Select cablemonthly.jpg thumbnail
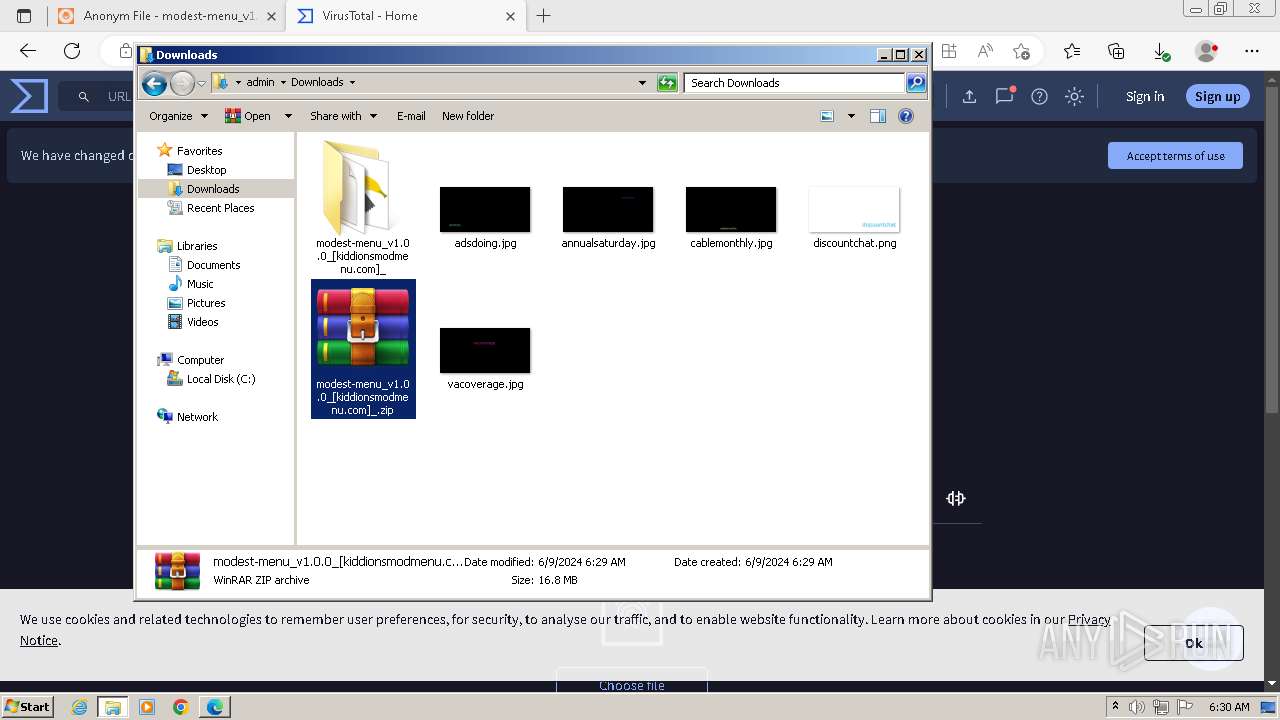Viewport: 1280px width, 720px height. pos(731,210)
